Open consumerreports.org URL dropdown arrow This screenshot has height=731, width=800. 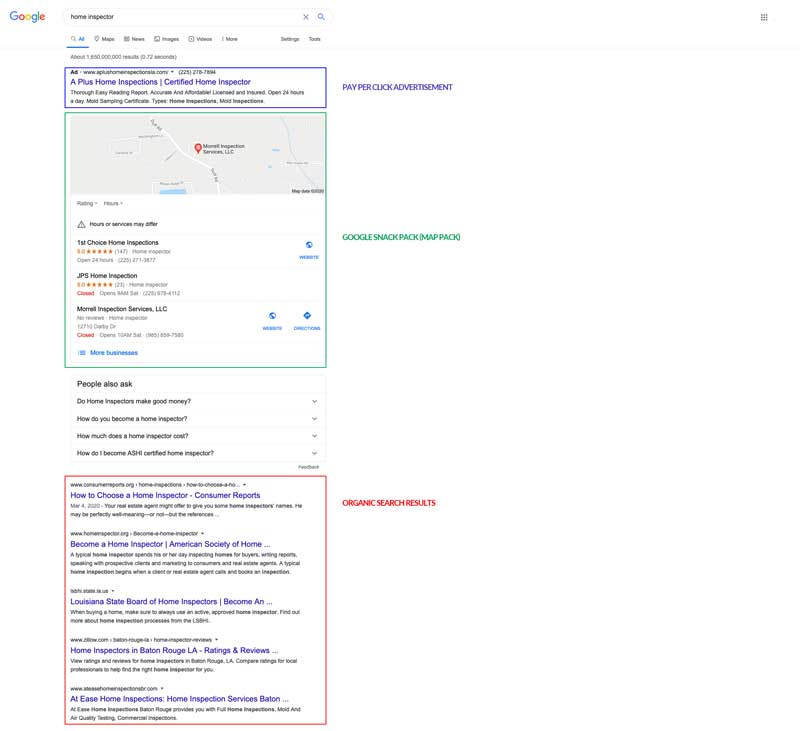[x=244, y=485]
